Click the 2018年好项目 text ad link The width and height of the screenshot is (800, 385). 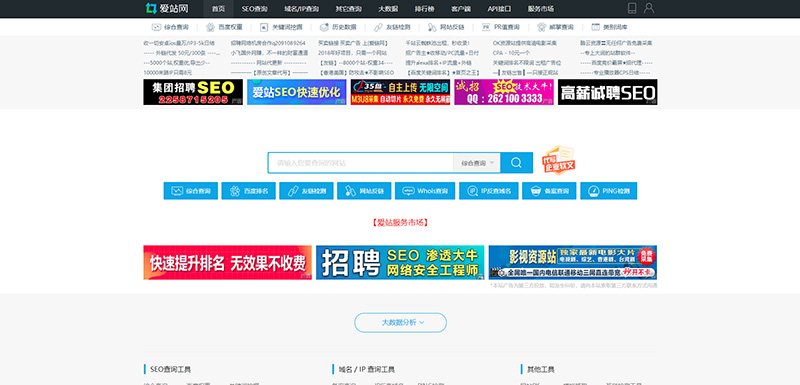(x=353, y=53)
